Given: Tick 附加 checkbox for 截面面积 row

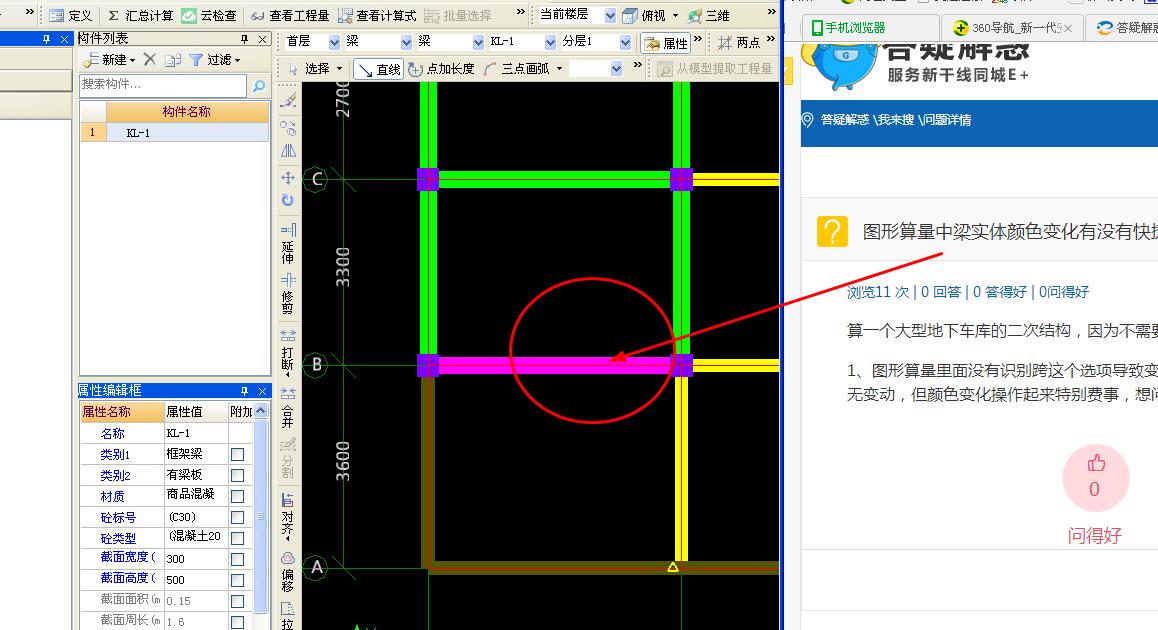Looking at the screenshot, I should (238, 601).
